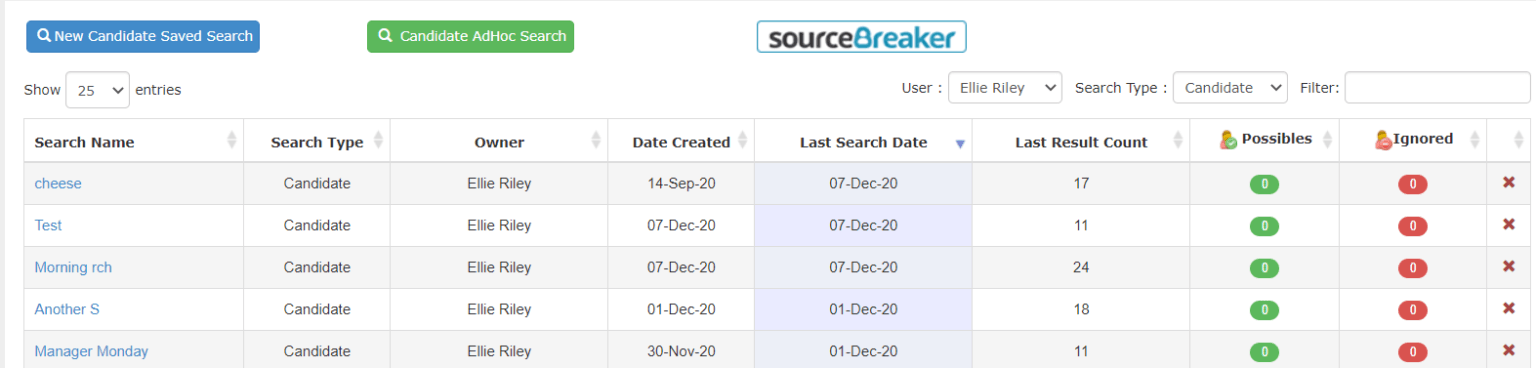Click the SourceBreaker logo
The image size is (1536, 368).
[x=861, y=37]
